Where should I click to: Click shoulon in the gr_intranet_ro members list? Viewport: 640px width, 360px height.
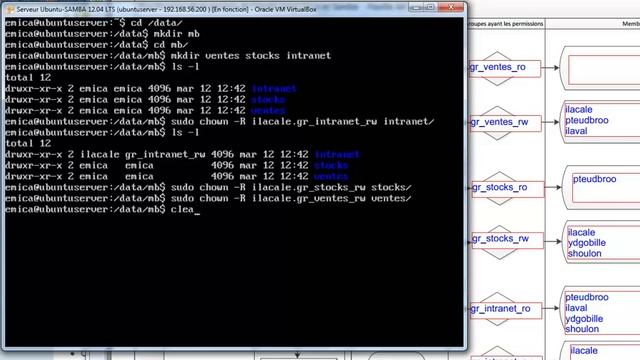(x=582, y=329)
